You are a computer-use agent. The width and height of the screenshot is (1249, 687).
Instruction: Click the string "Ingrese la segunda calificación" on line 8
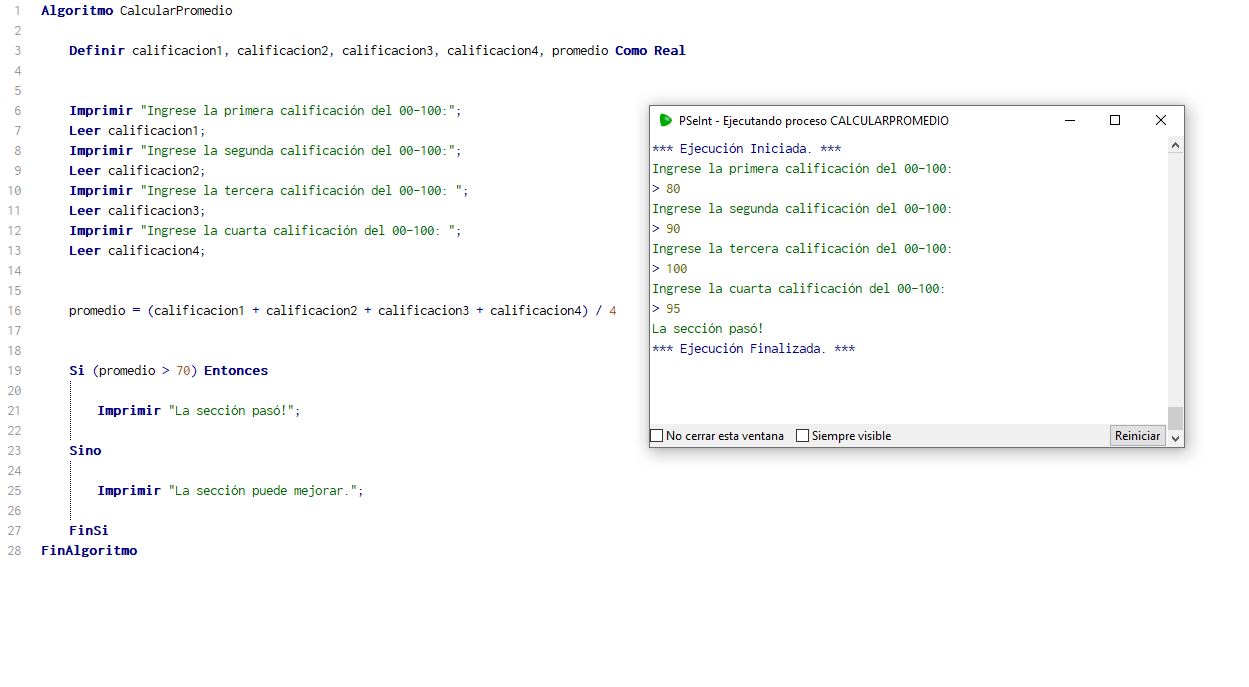[x=300, y=151]
